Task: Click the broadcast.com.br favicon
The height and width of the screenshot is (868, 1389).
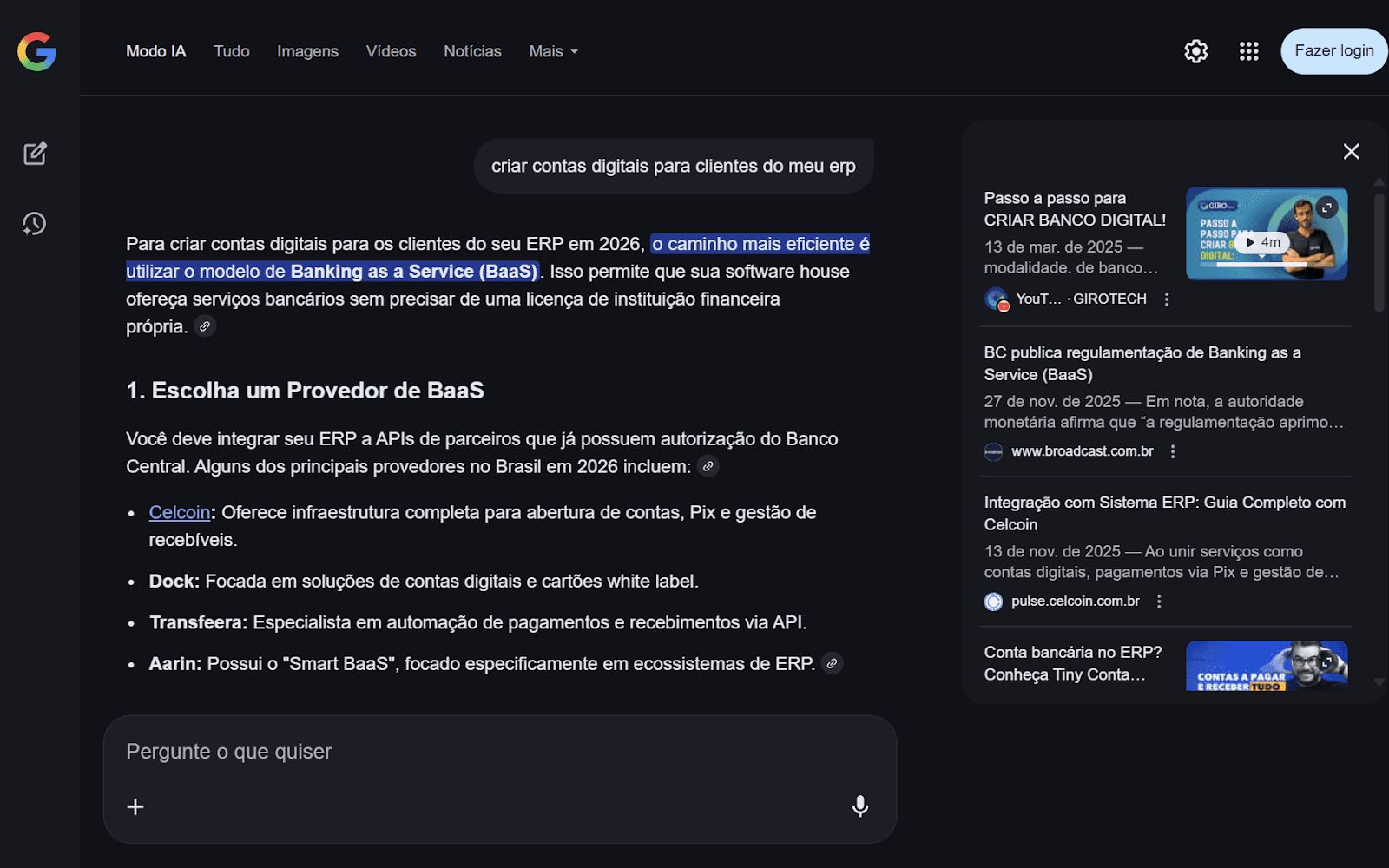Action: 994,451
